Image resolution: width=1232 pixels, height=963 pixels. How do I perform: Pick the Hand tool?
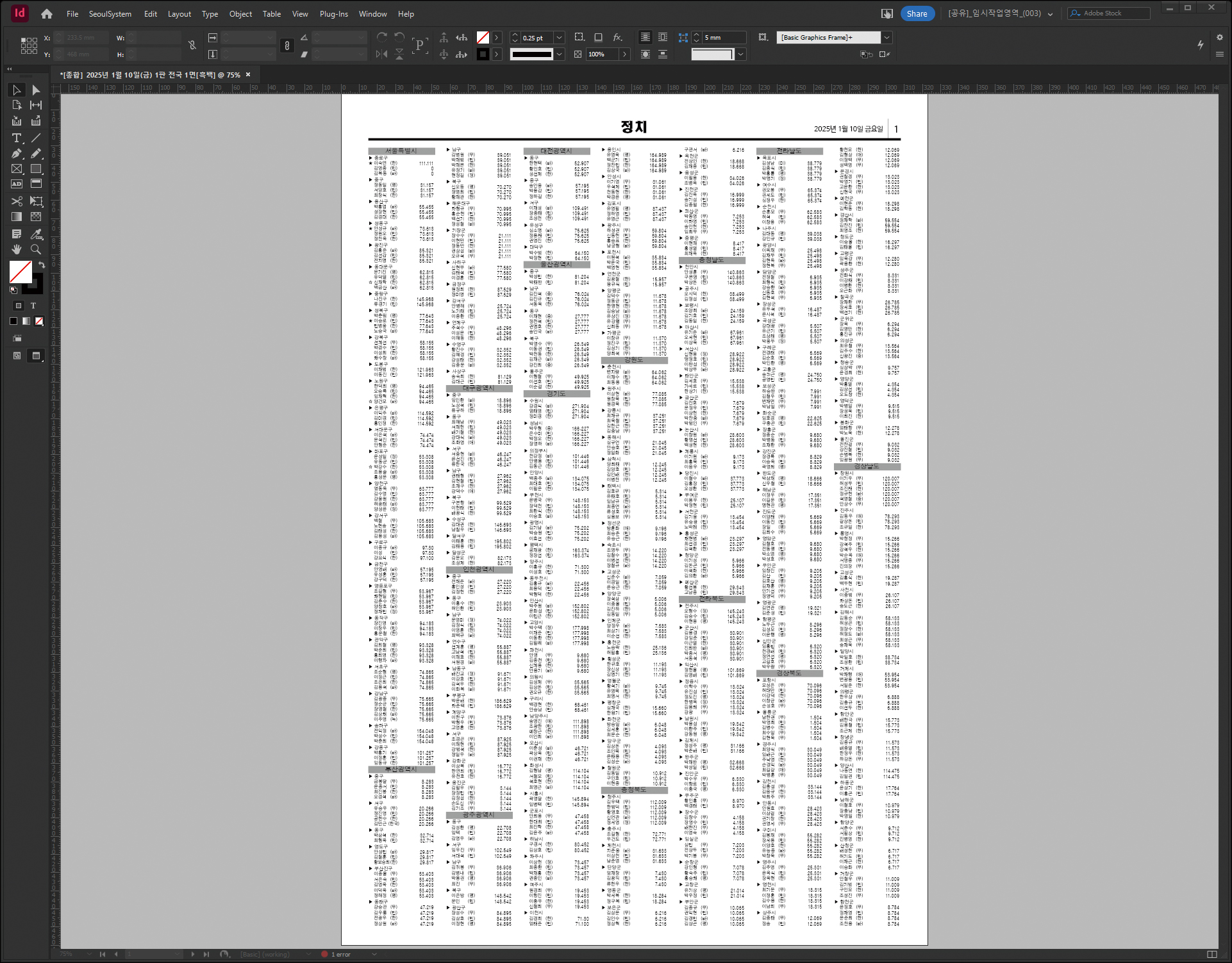(x=17, y=249)
